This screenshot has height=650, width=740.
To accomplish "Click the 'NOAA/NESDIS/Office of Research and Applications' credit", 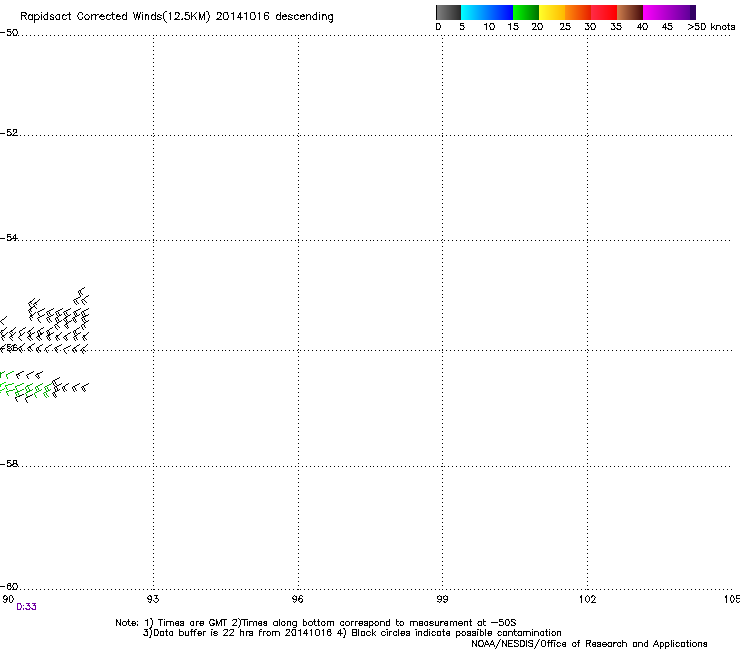I will [x=589, y=644].
